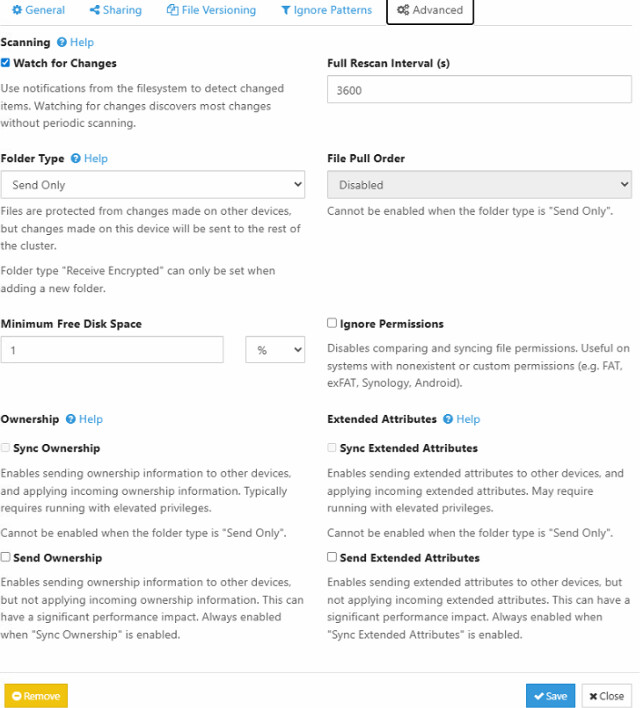
Task: Click the Full Rescan Interval field
Action: pyautogui.click(x=479, y=89)
